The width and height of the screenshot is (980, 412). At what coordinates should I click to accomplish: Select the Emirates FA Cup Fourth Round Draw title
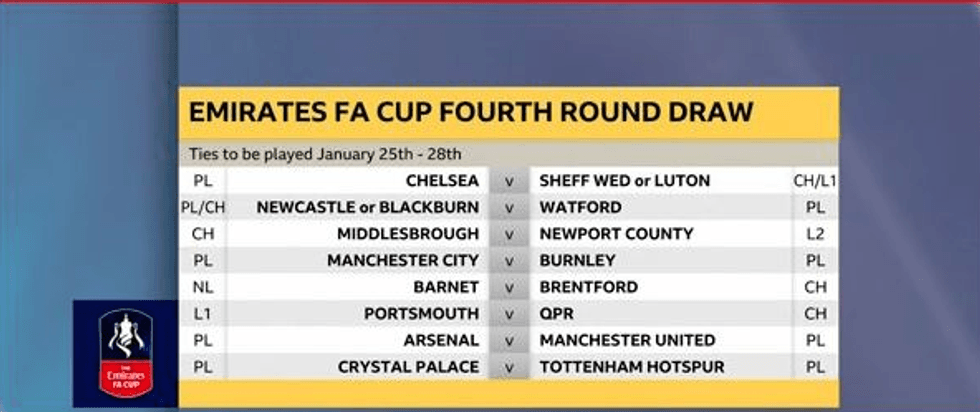(x=470, y=112)
